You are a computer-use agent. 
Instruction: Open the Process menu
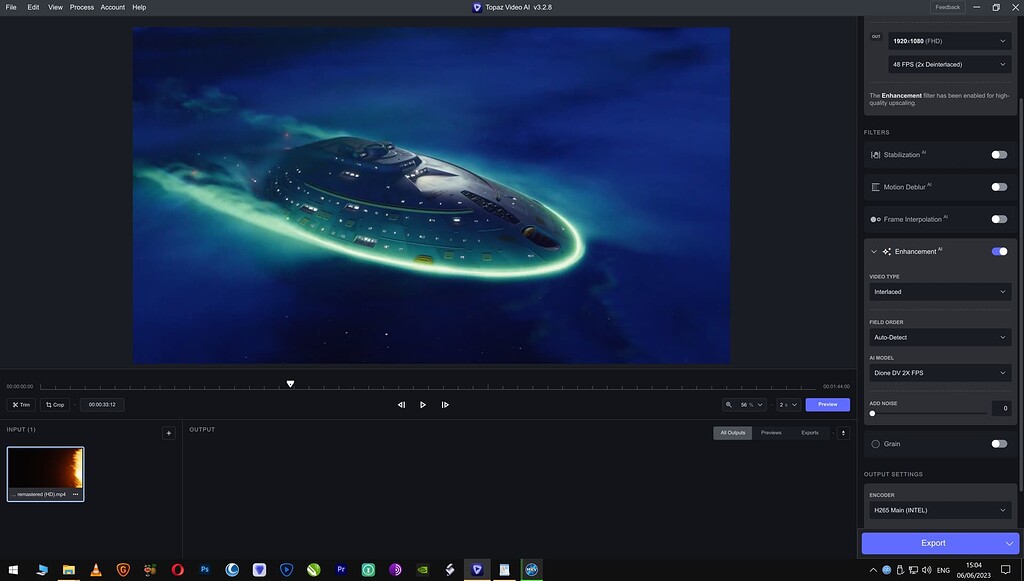tap(82, 7)
